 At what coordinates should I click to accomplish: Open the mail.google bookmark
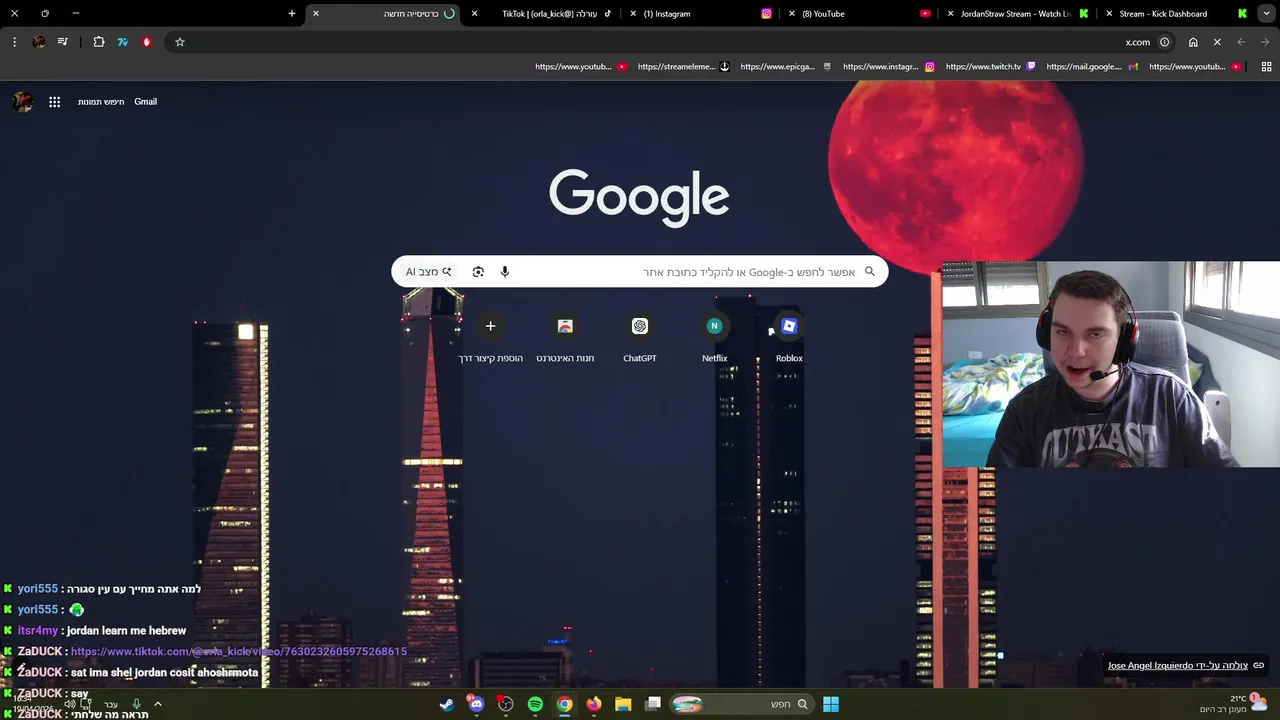click(x=1092, y=67)
